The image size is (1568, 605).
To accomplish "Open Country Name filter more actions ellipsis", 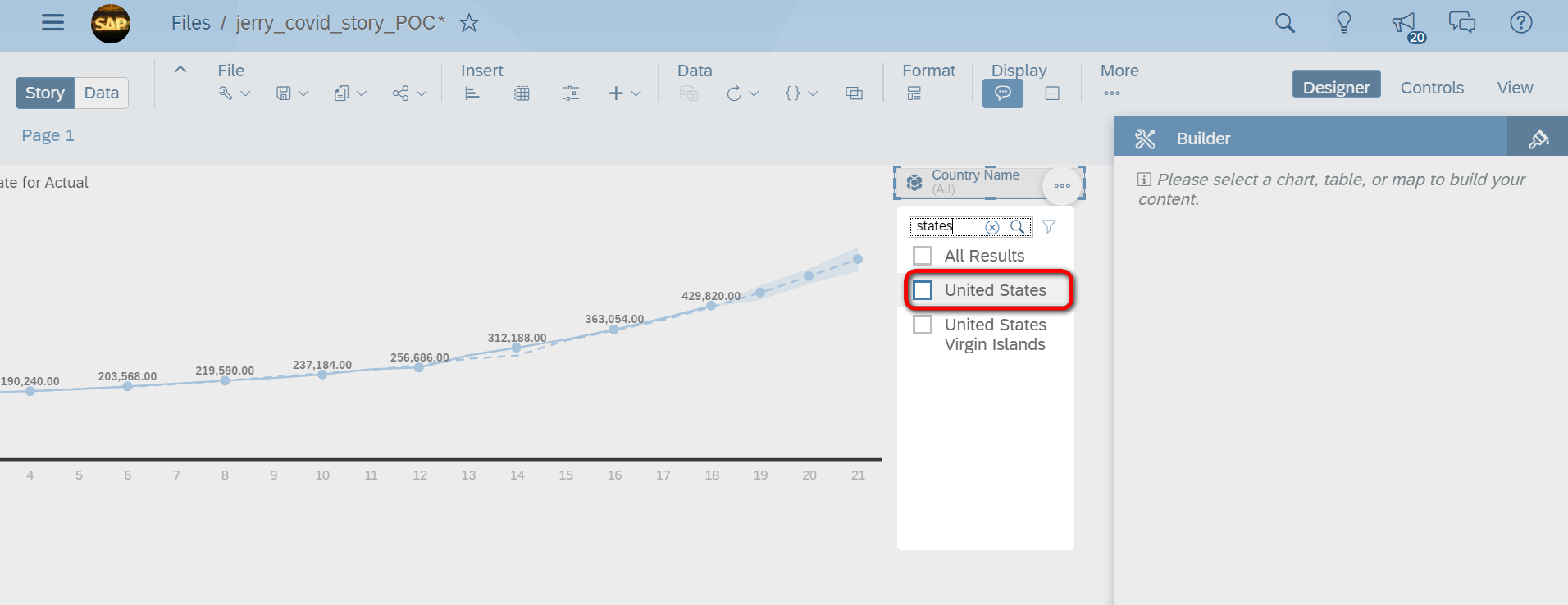I will [1062, 185].
